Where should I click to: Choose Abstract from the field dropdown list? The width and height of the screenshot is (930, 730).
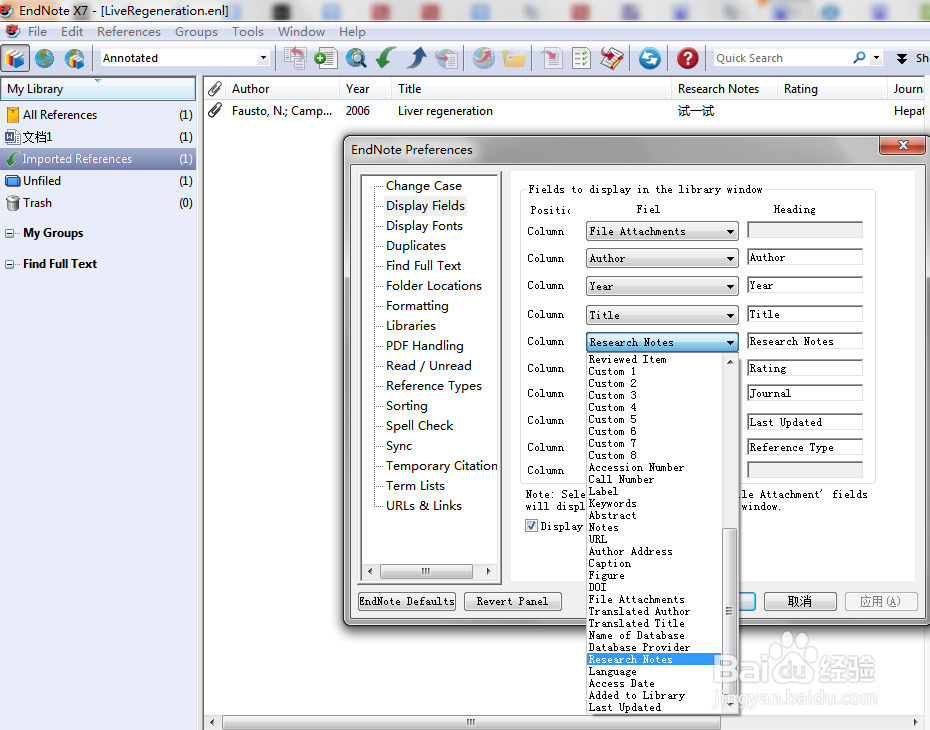click(x=654, y=515)
